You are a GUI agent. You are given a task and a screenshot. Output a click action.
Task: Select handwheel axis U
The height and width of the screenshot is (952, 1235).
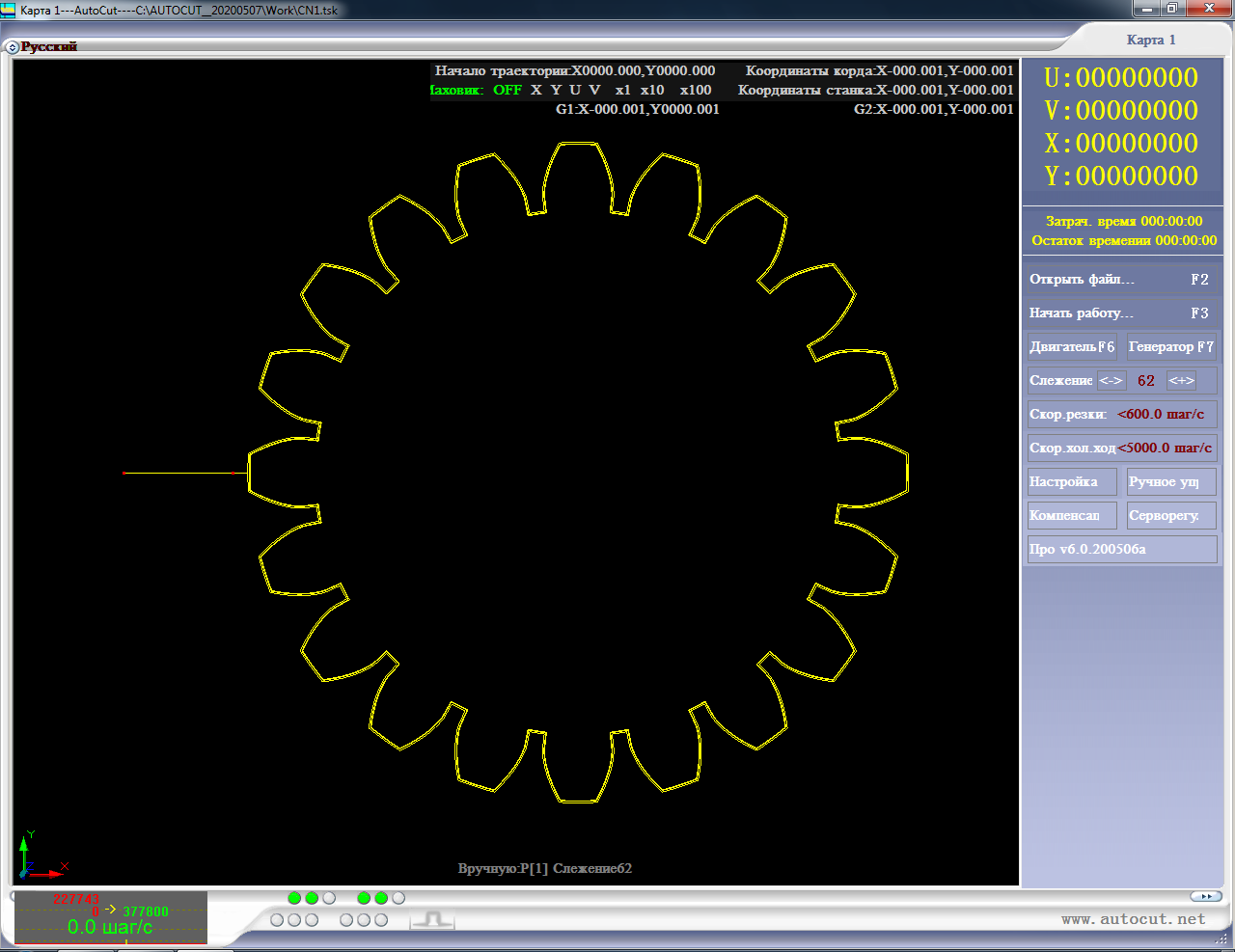click(575, 90)
